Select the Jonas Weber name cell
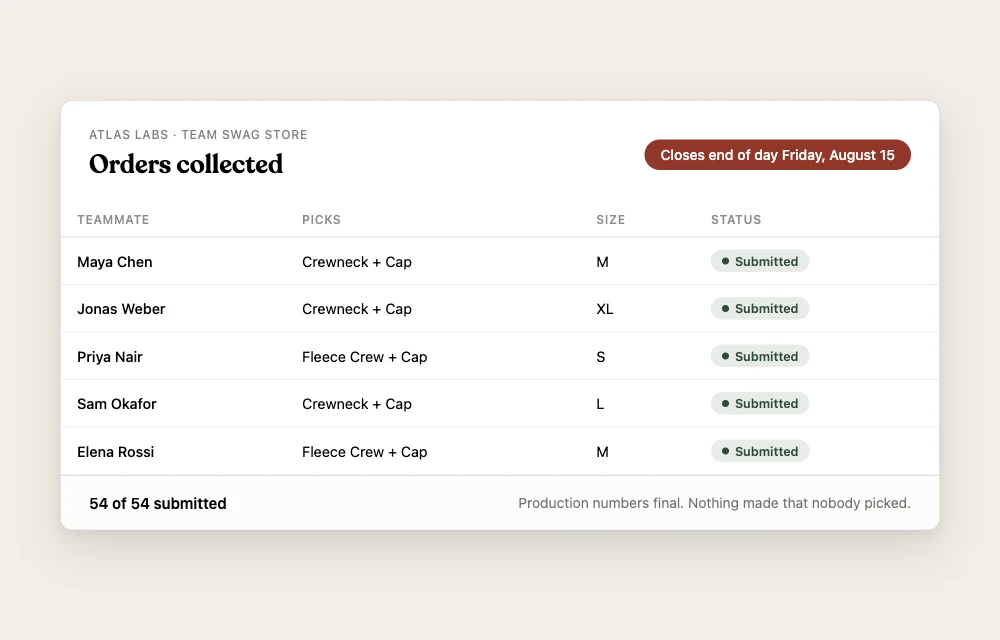 point(121,309)
